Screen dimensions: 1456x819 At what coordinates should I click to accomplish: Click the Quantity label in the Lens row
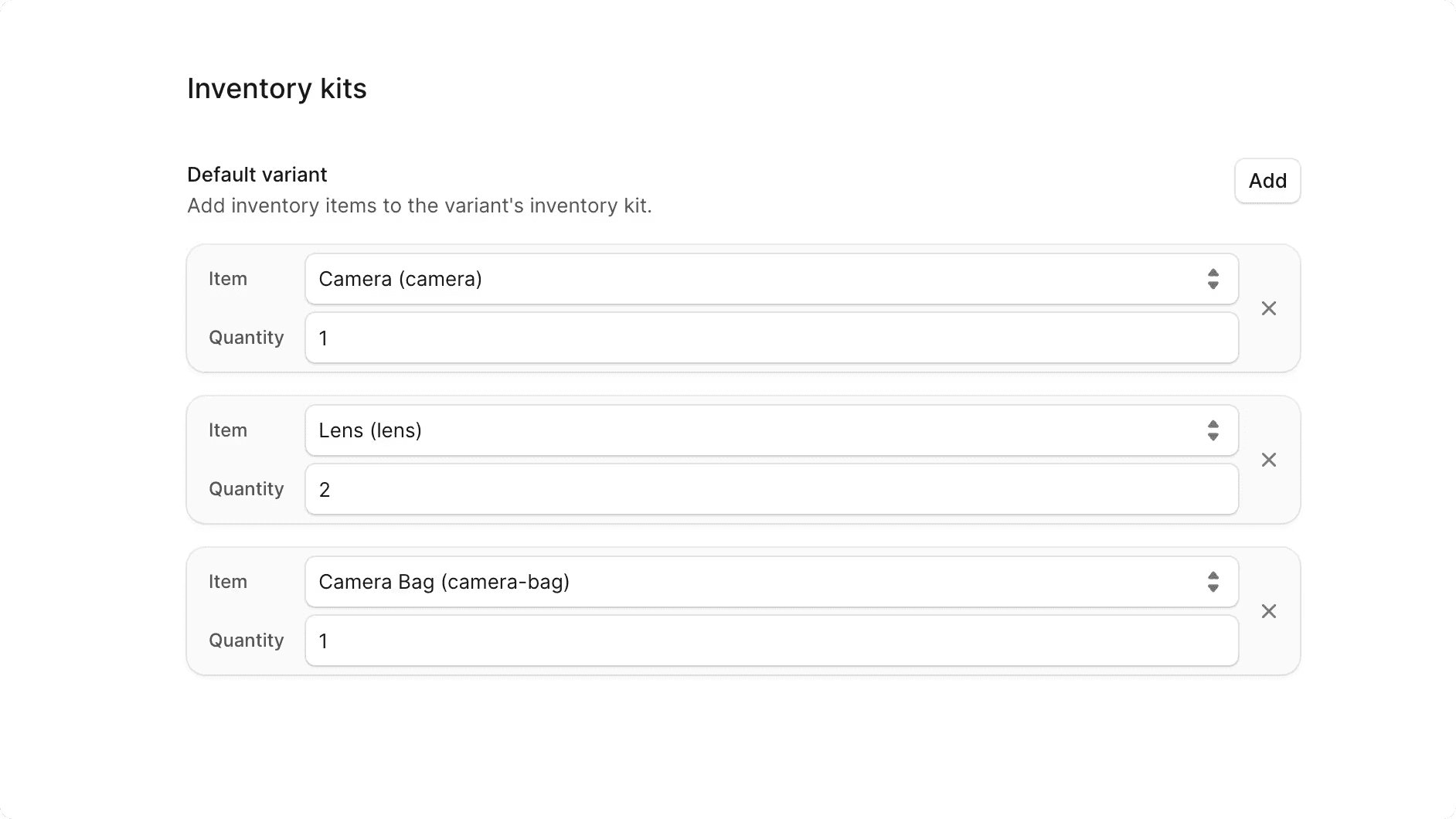245,488
